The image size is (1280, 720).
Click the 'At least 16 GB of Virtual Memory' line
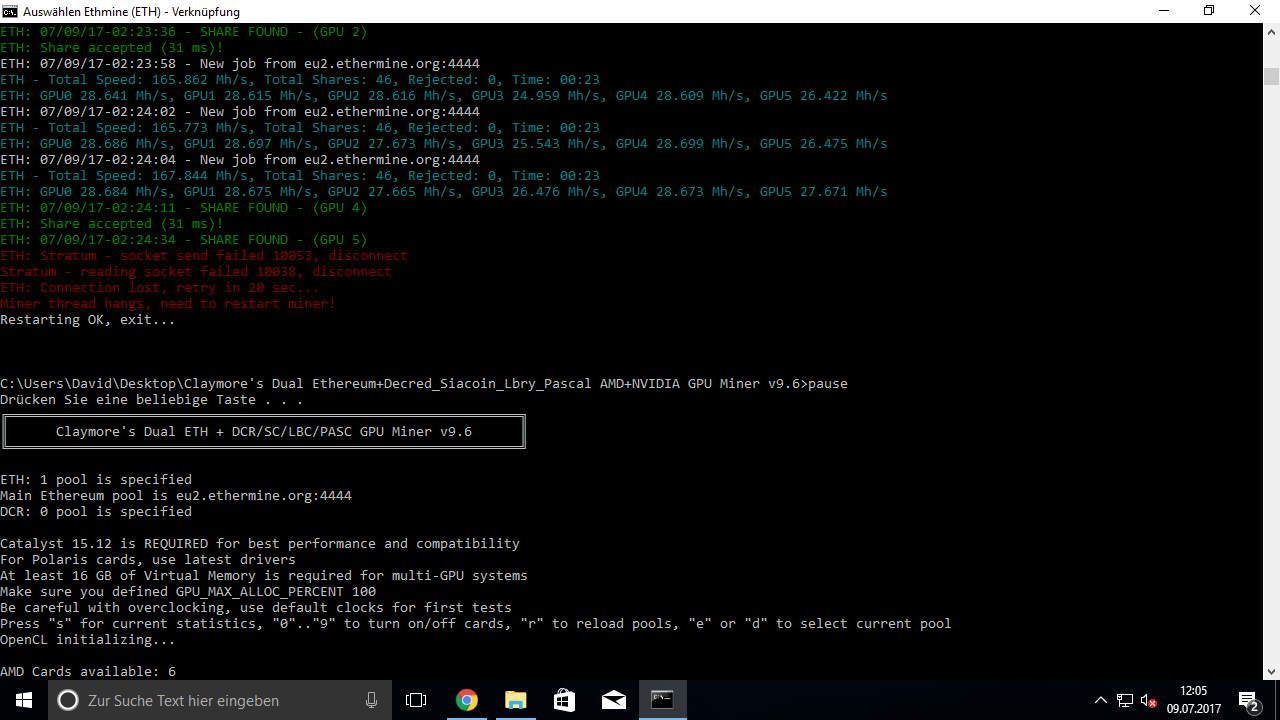pos(264,576)
